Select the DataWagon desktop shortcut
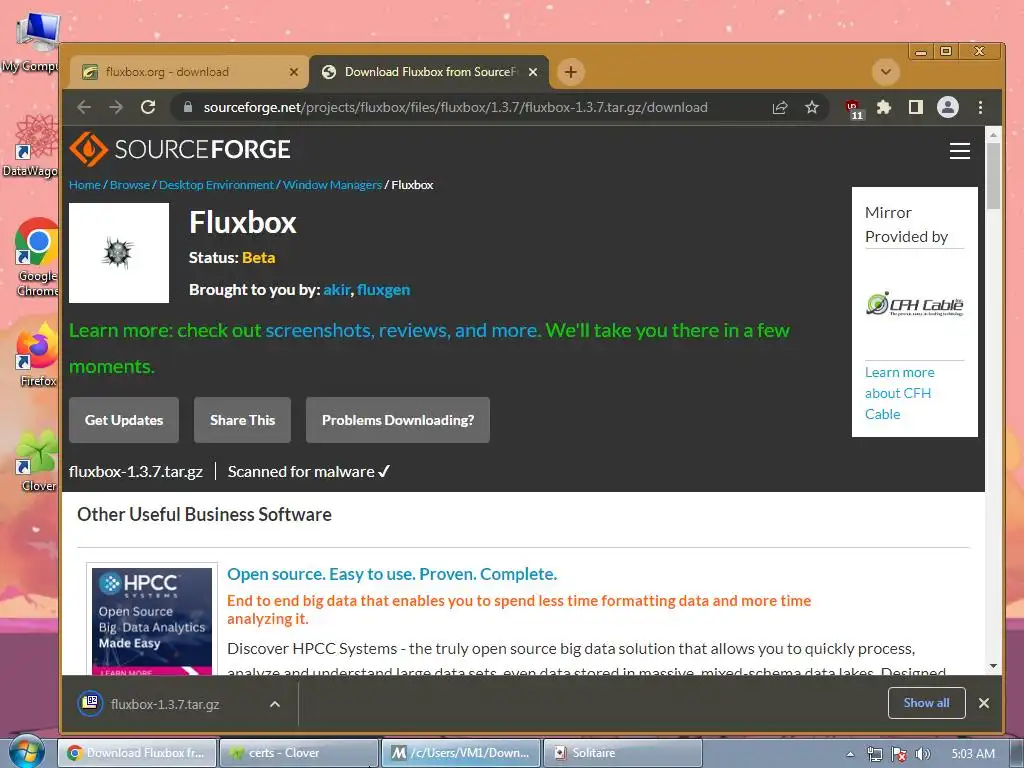 (31, 146)
